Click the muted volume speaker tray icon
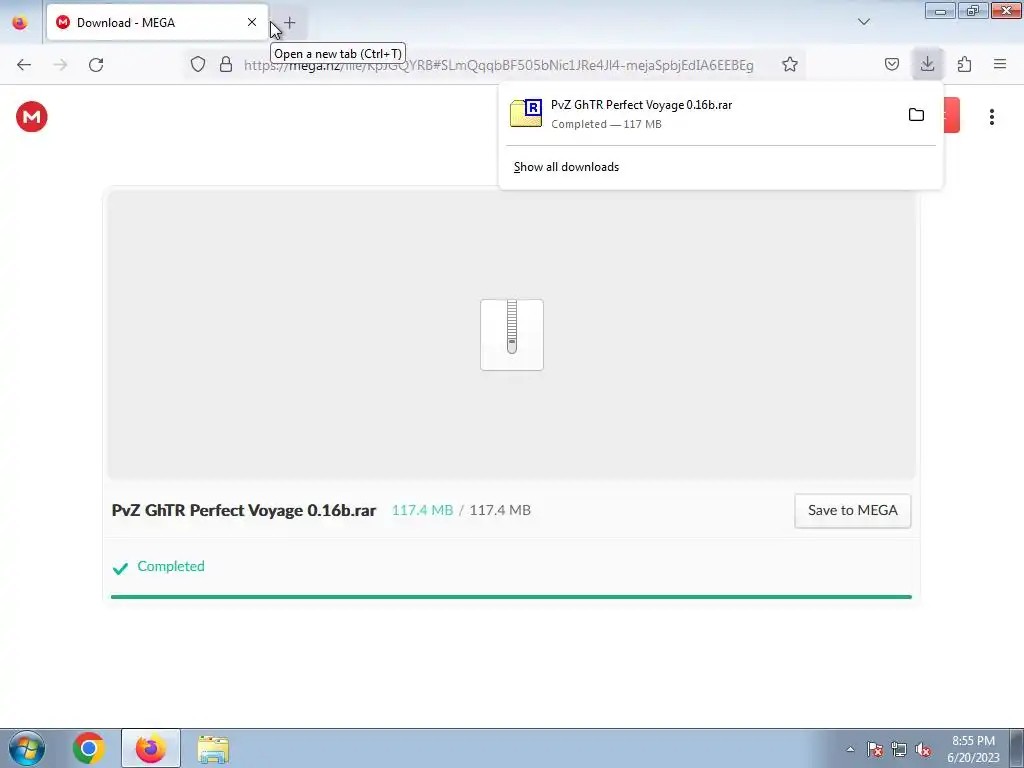 [923, 749]
